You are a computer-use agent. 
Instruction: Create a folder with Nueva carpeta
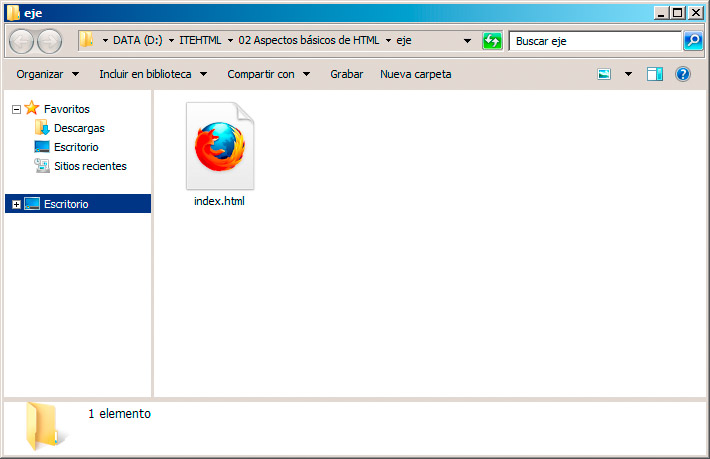pyautogui.click(x=416, y=74)
